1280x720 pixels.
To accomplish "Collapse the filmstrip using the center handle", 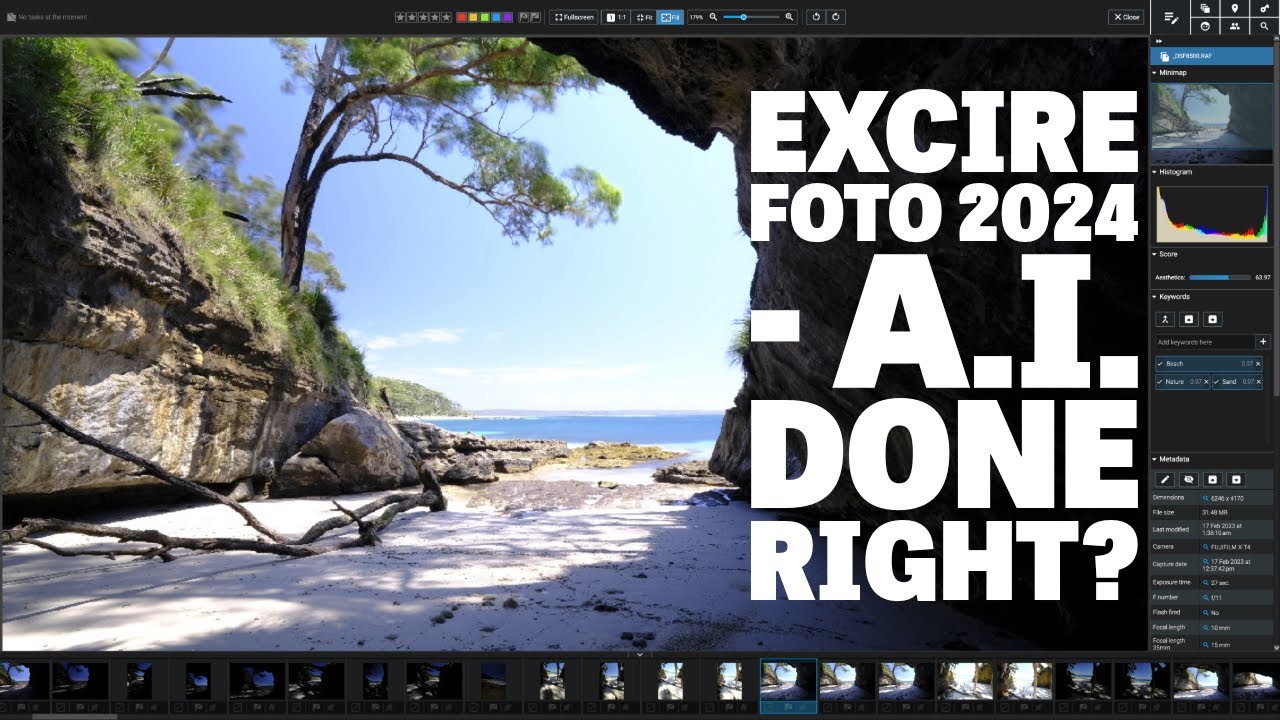I will pyautogui.click(x=640, y=654).
